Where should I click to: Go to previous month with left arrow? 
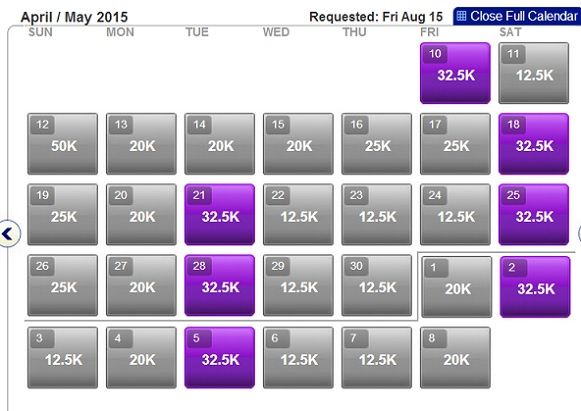click(10, 233)
